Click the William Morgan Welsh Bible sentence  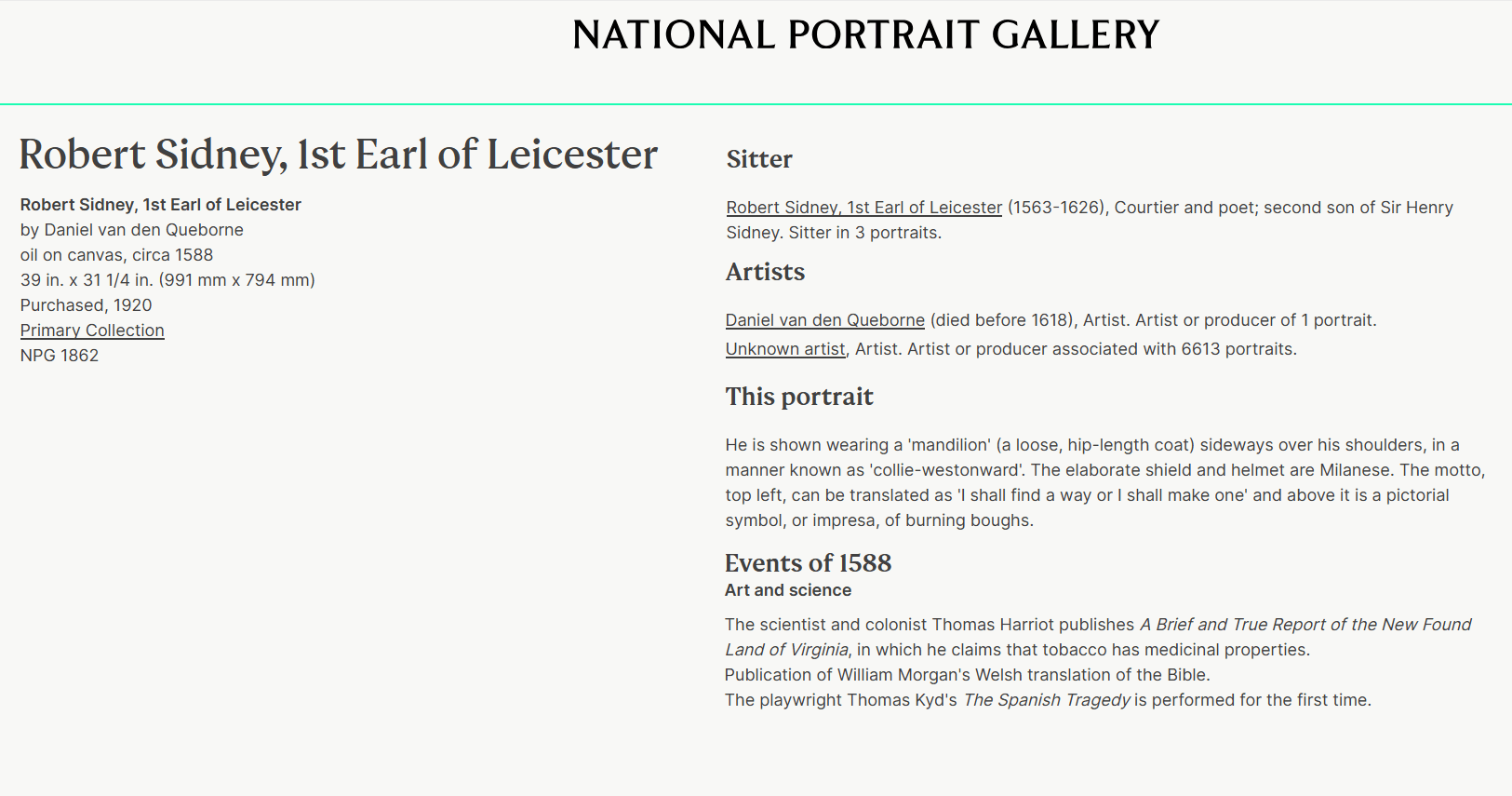coord(967,675)
